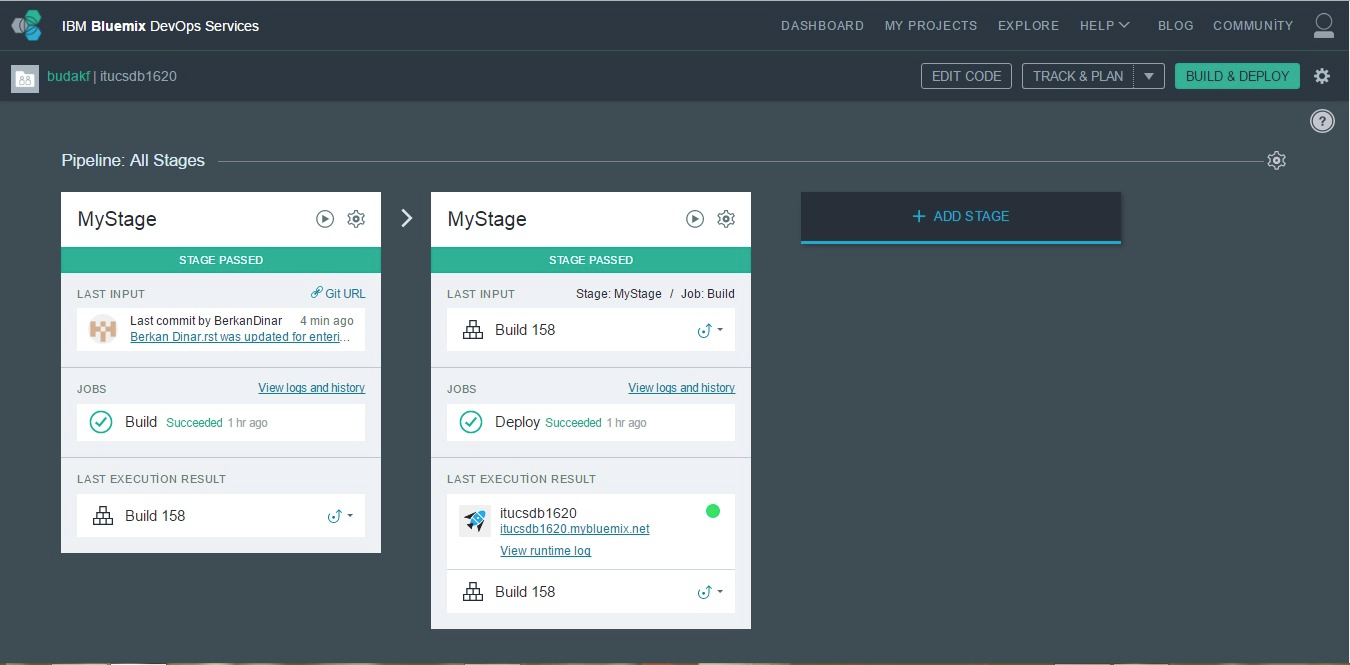The image size is (1350, 665).
Task: Go to Dashboard in top navigation
Action: click(x=822, y=26)
